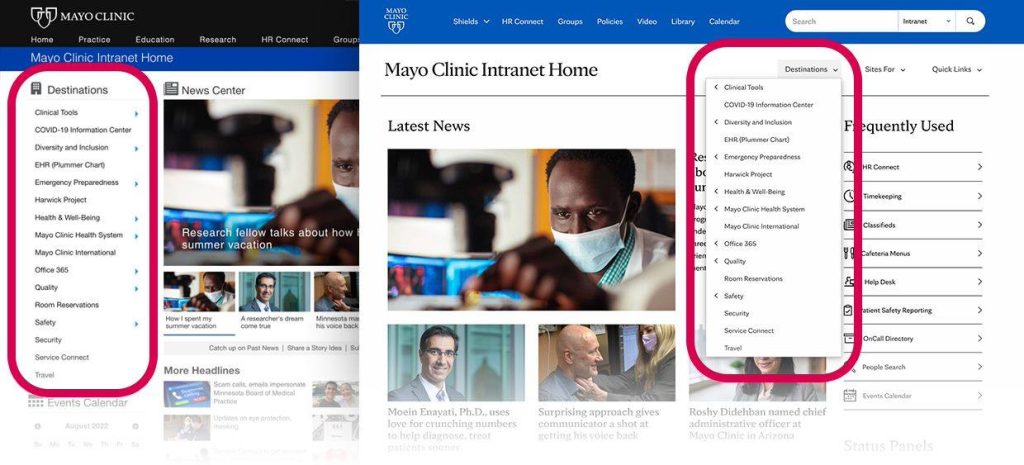Open Calendar in new blue header
Screen dimensions: 1024x465
click(x=724, y=22)
